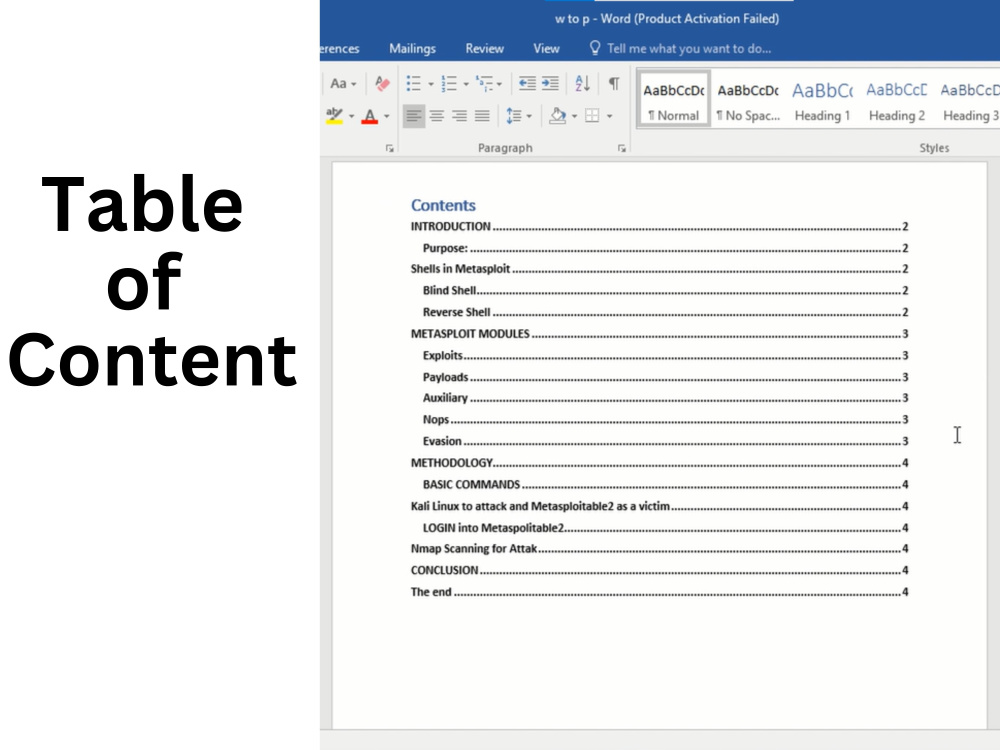Follow the Shells in Metasploit entry

pyautogui.click(x=659, y=268)
